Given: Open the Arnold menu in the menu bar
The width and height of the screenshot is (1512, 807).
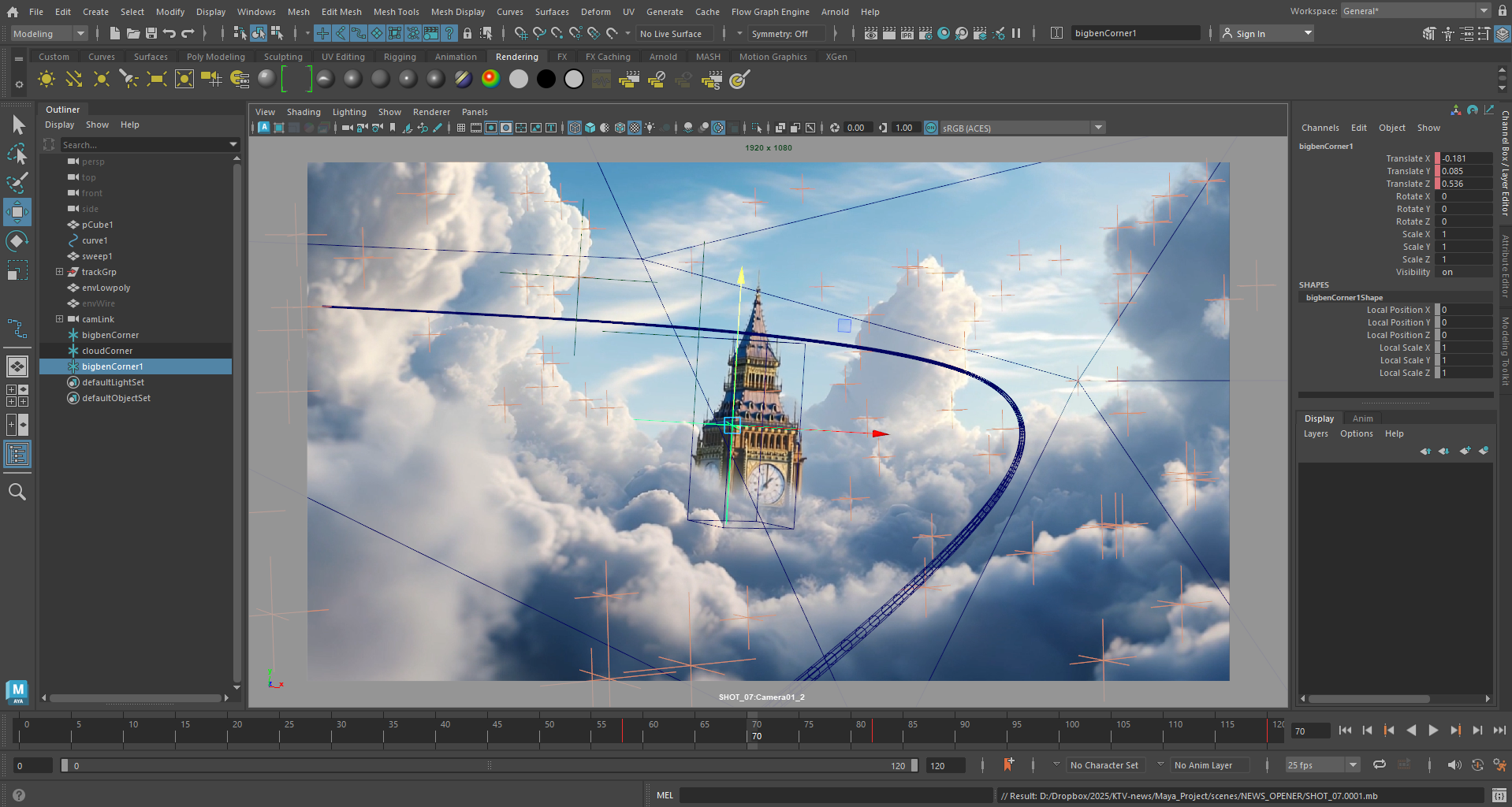Looking at the screenshot, I should pyautogui.click(x=835, y=12).
